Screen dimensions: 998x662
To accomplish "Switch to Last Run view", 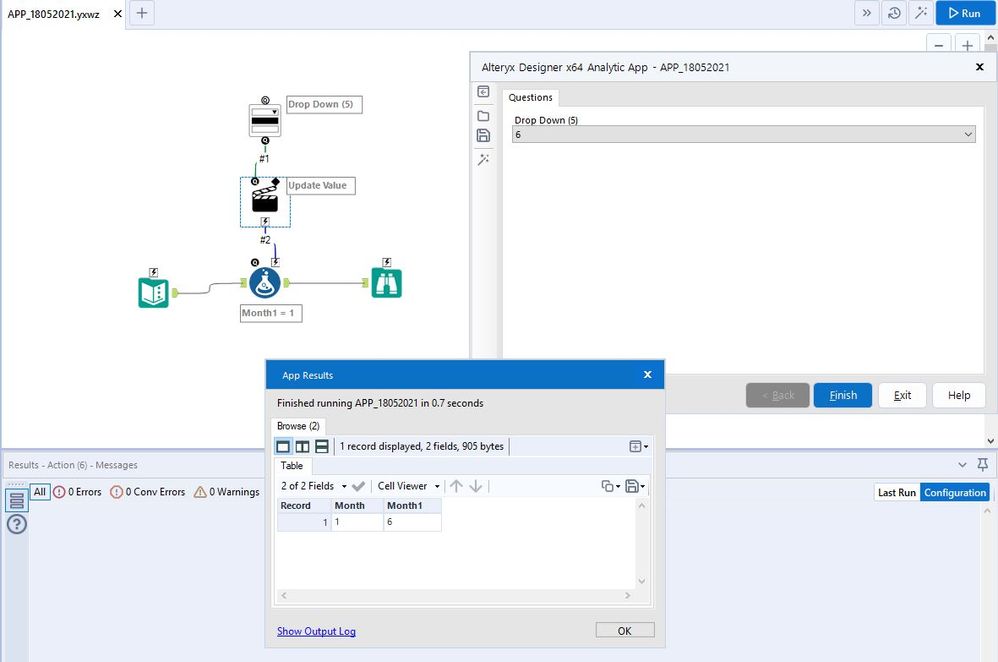I will pyautogui.click(x=897, y=493).
